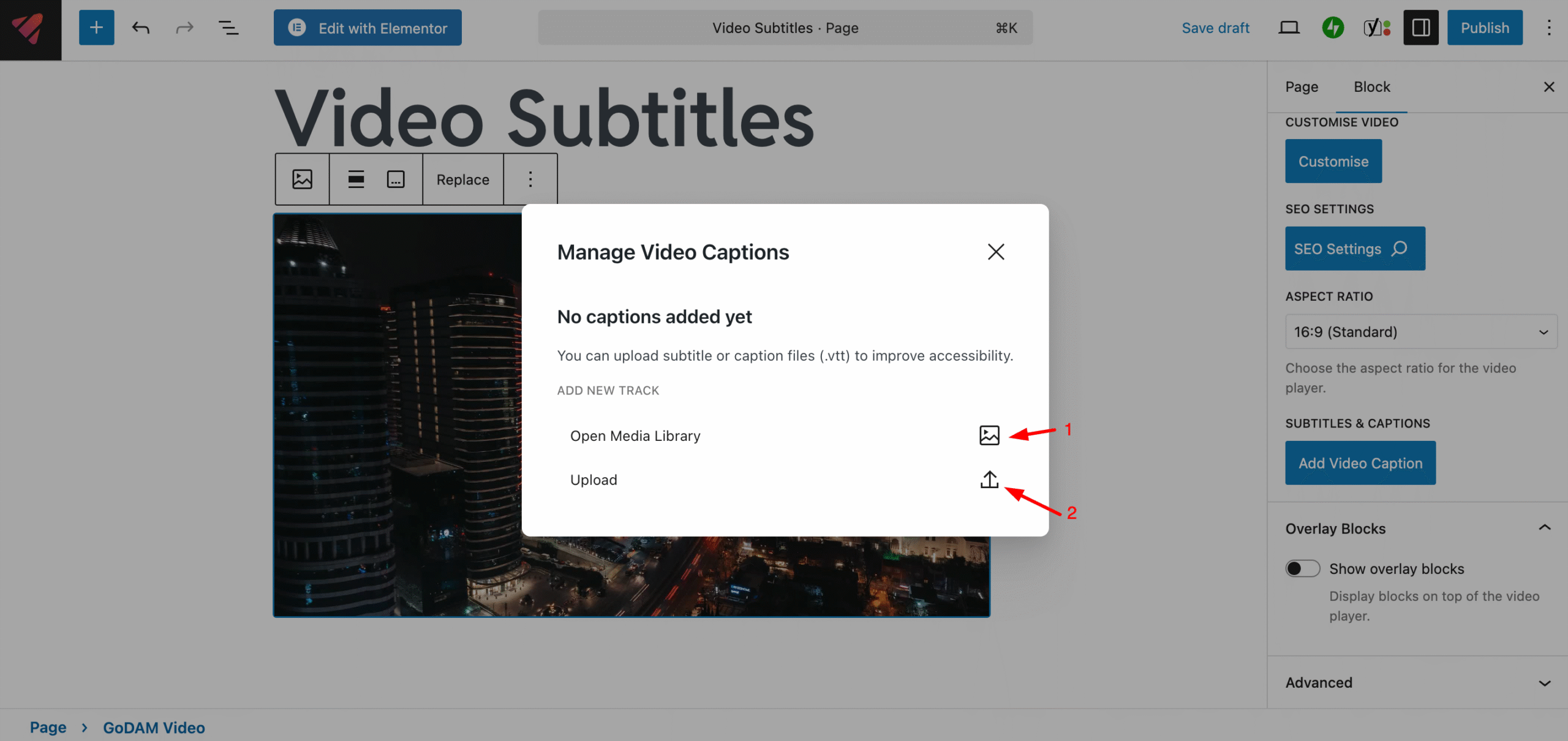This screenshot has height=741, width=1568.
Task: Open the block options three-dot menu
Action: (530, 179)
